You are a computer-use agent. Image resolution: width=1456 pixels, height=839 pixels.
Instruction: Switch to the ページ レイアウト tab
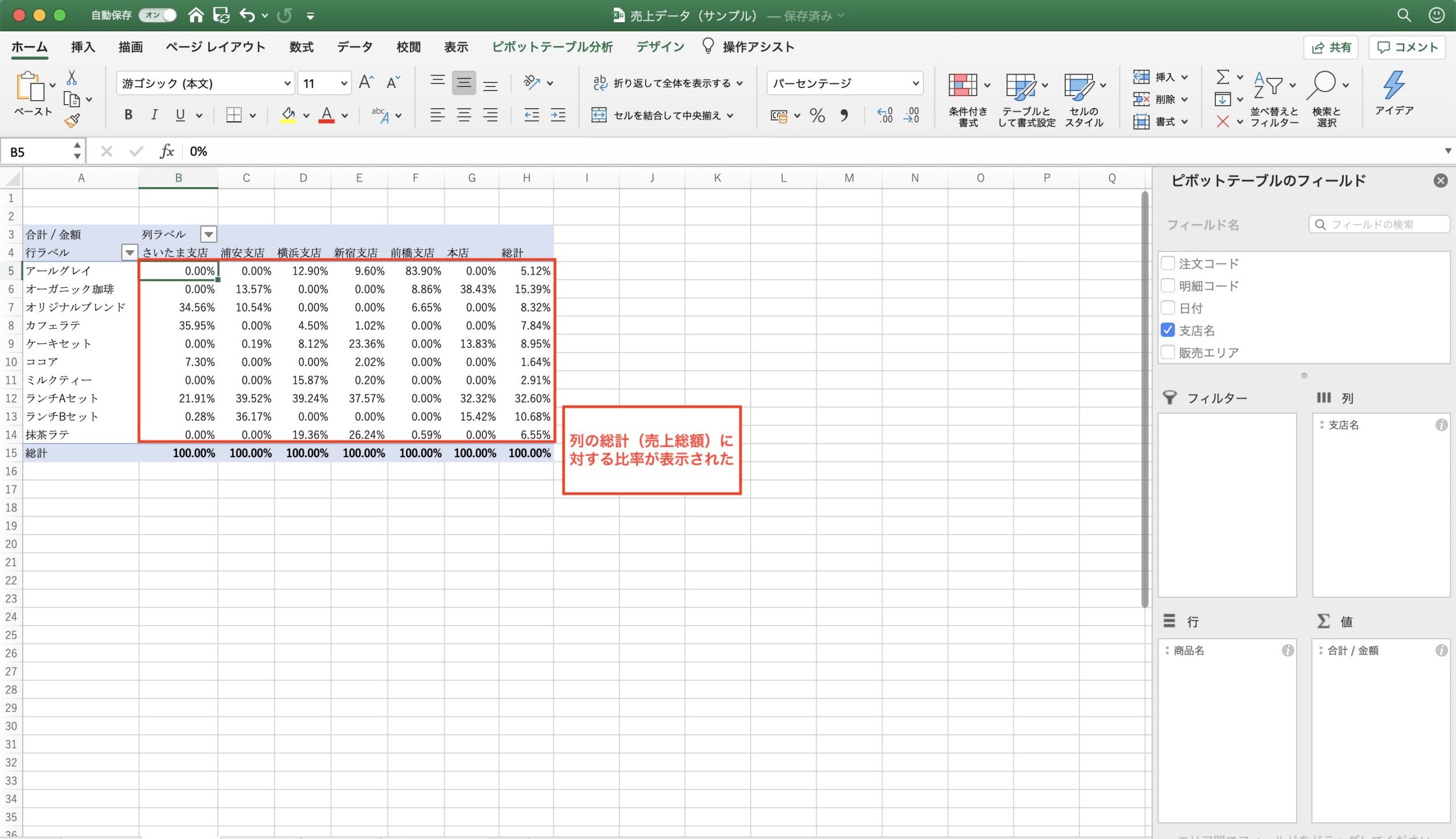(216, 47)
